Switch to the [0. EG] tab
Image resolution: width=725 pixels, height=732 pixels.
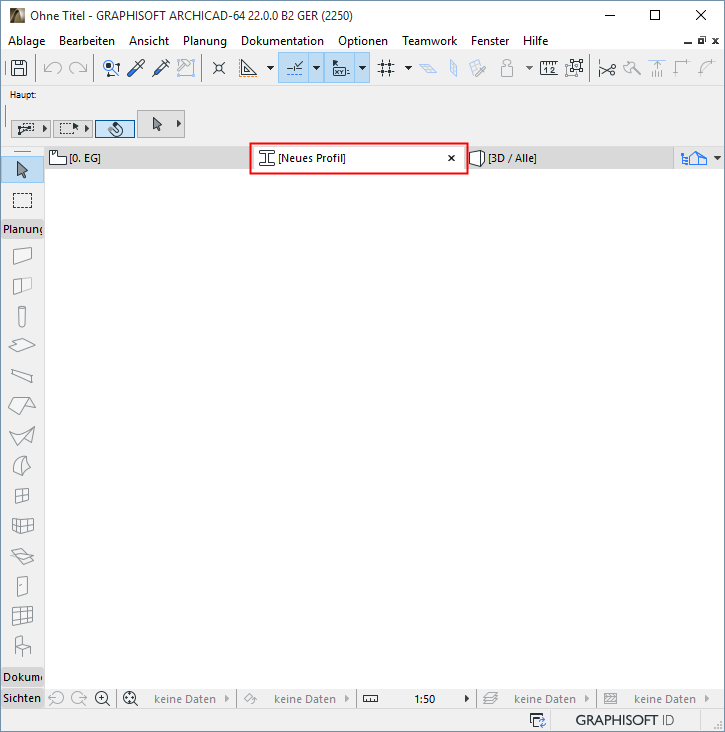tap(148, 158)
